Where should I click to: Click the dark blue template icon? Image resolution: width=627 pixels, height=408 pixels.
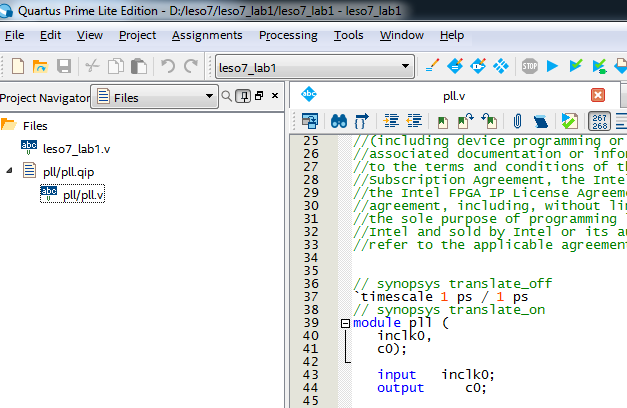(541, 121)
